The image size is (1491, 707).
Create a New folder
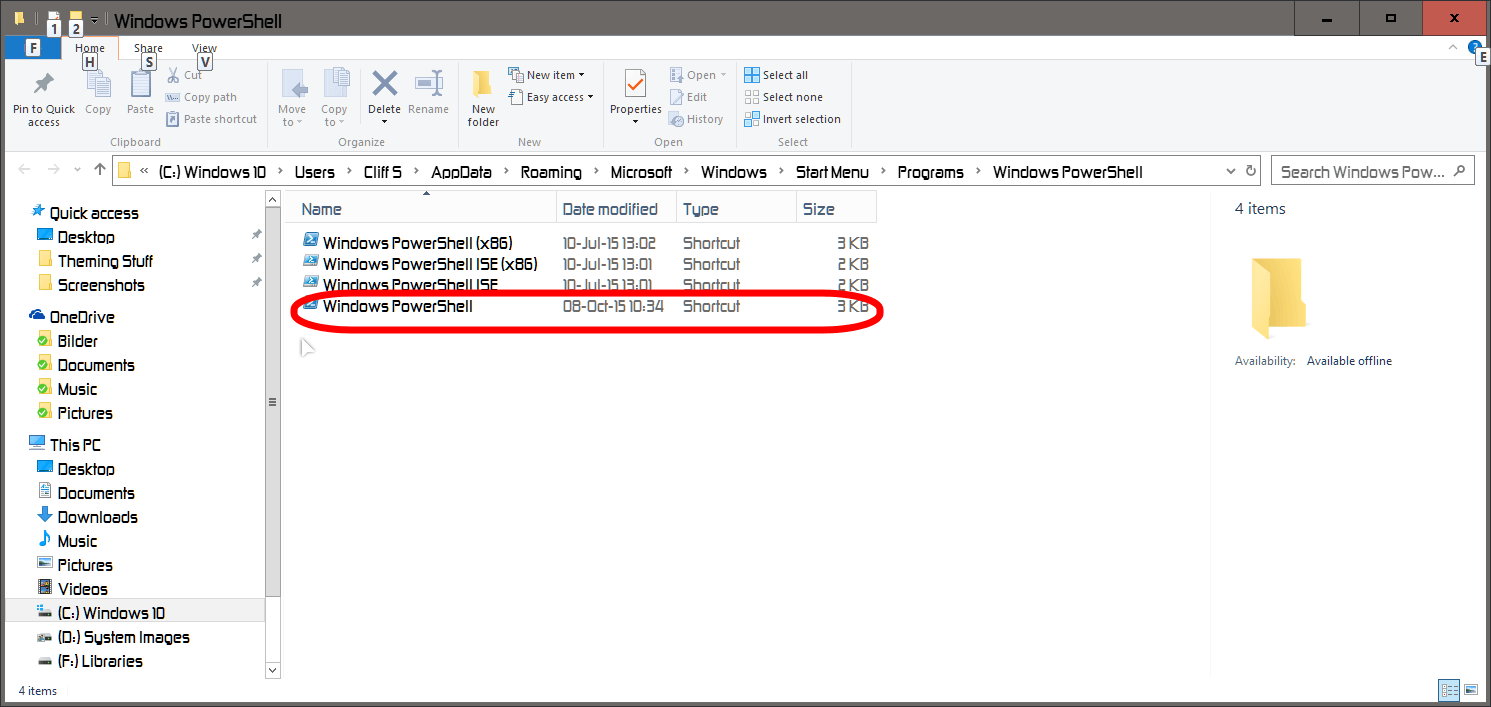[483, 98]
